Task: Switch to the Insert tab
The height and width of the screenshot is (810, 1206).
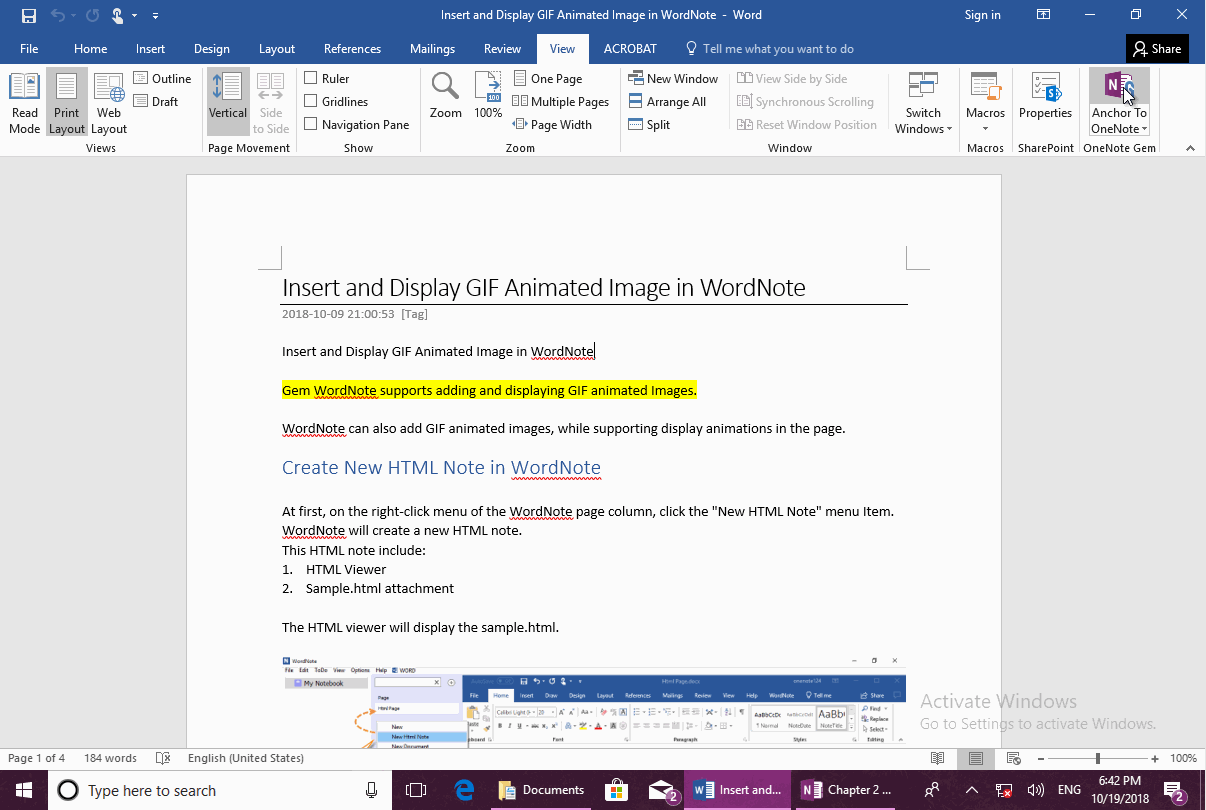Action: (x=150, y=49)
